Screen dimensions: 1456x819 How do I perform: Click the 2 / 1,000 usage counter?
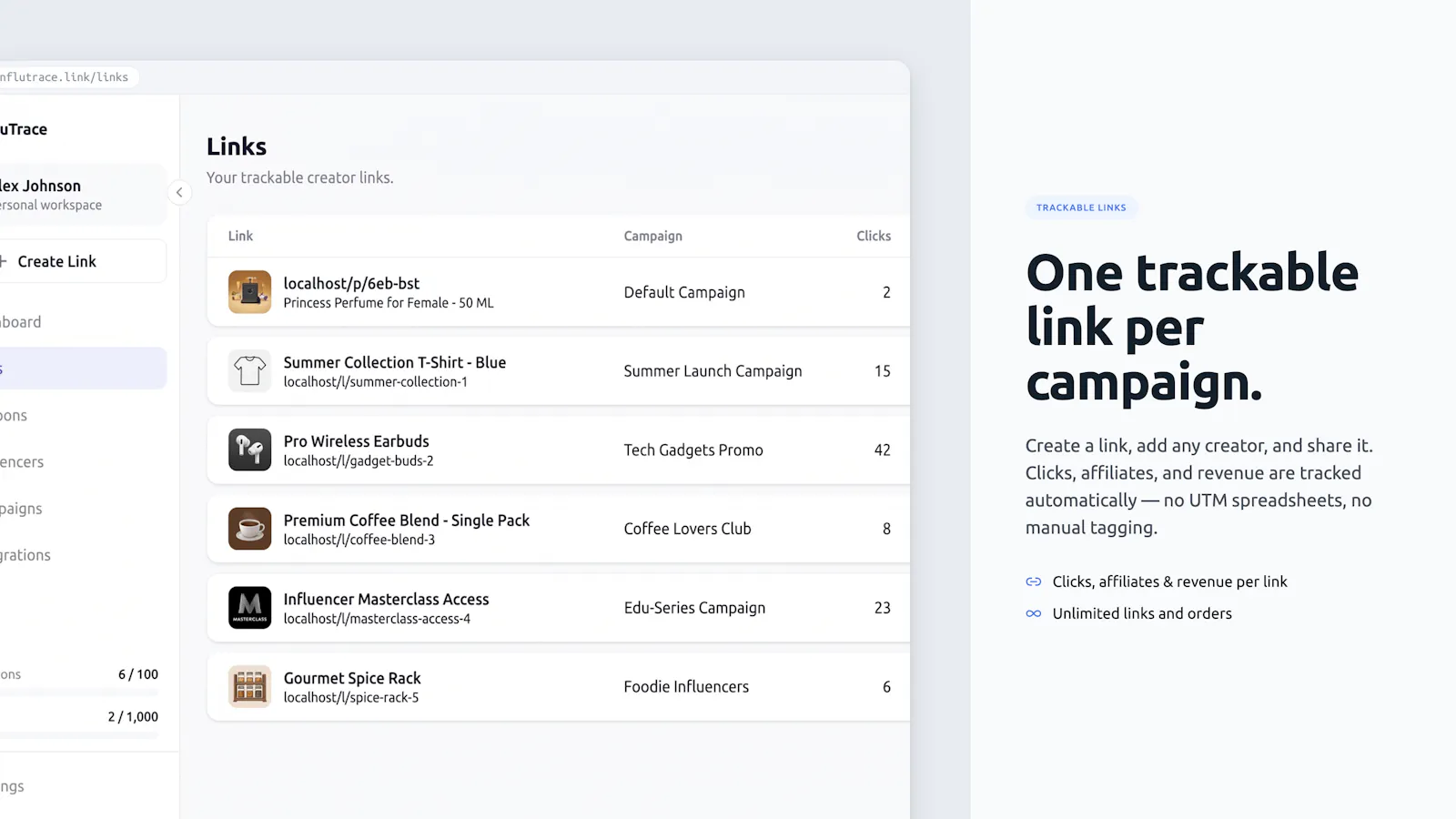pyautogui.click(x=133, y=717)
